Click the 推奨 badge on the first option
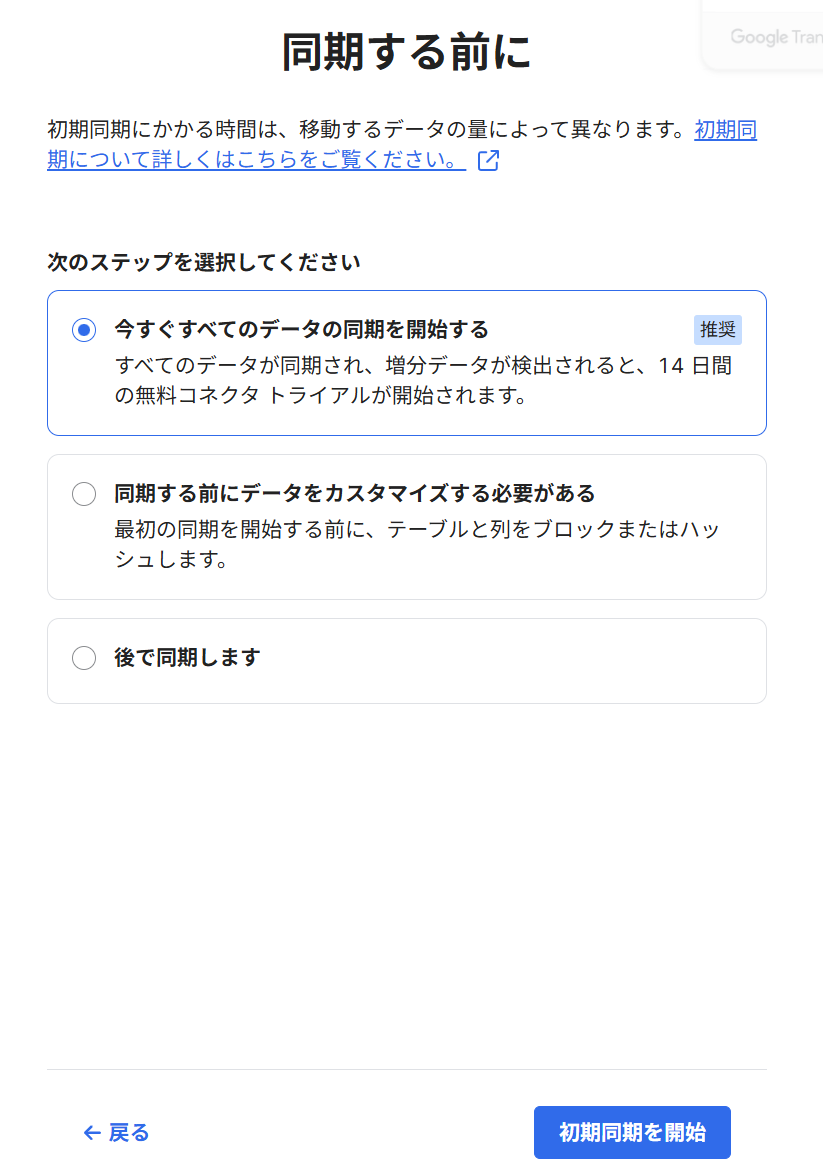Viewport: 823px width, 1174px height. tap(717, 329)
